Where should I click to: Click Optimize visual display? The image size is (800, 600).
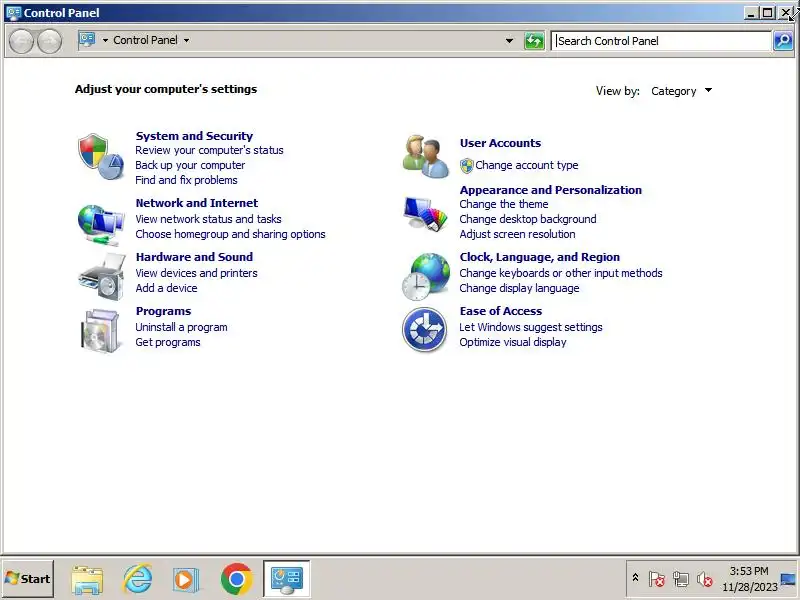[513, 342]
